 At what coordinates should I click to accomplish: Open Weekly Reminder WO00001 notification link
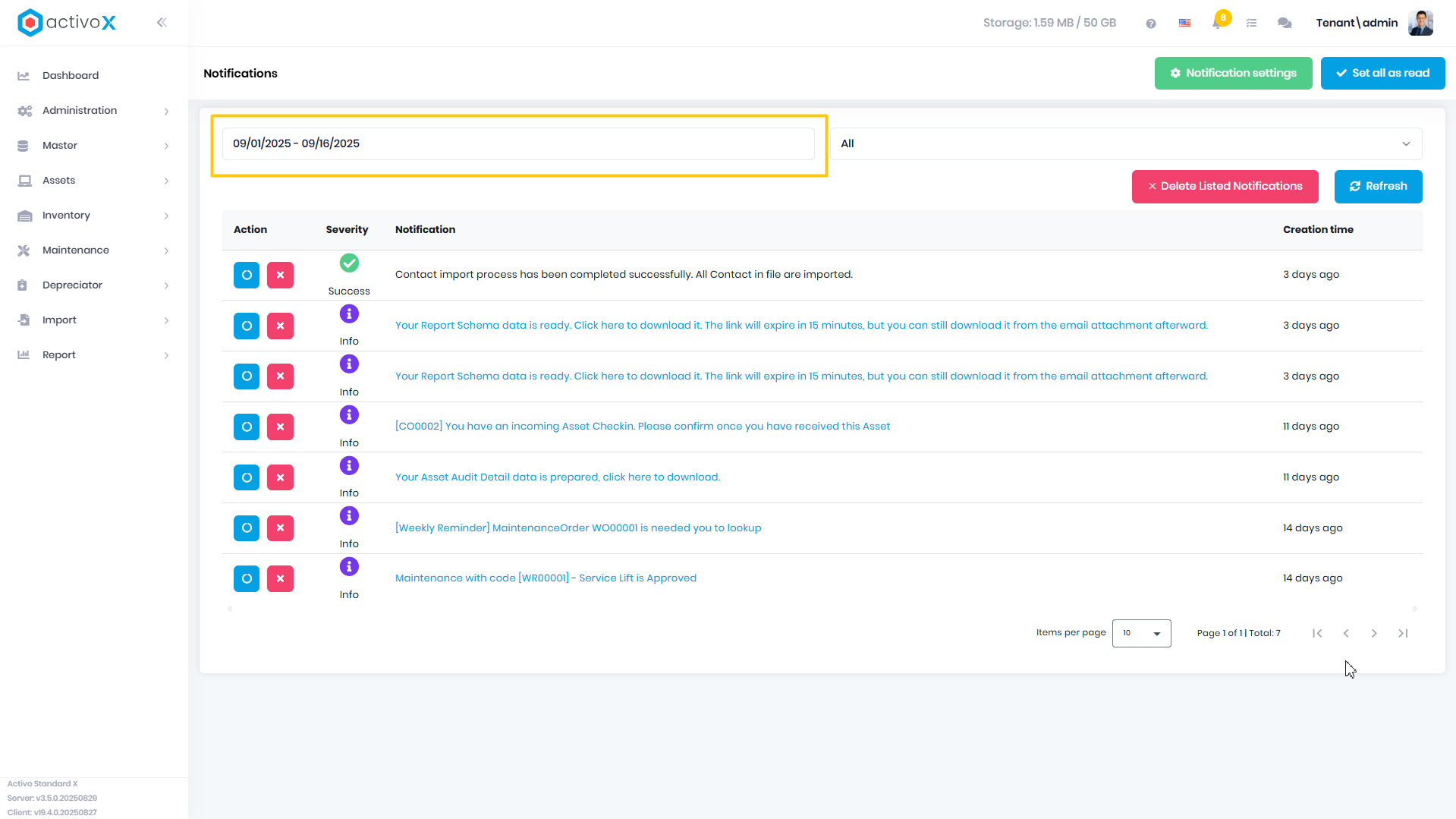tap(578, 528)
